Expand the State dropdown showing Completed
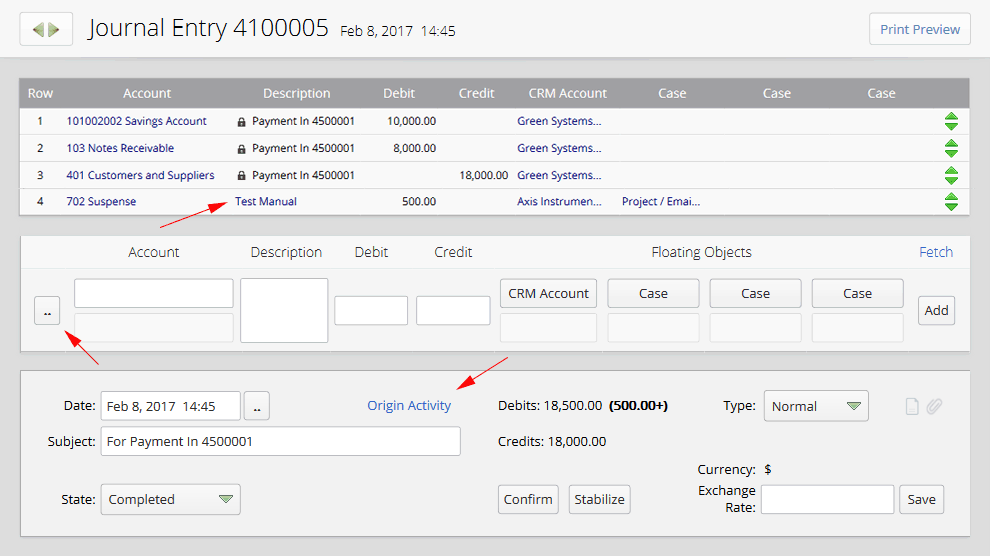Screen dimensions: 990x556 (171, 499)
